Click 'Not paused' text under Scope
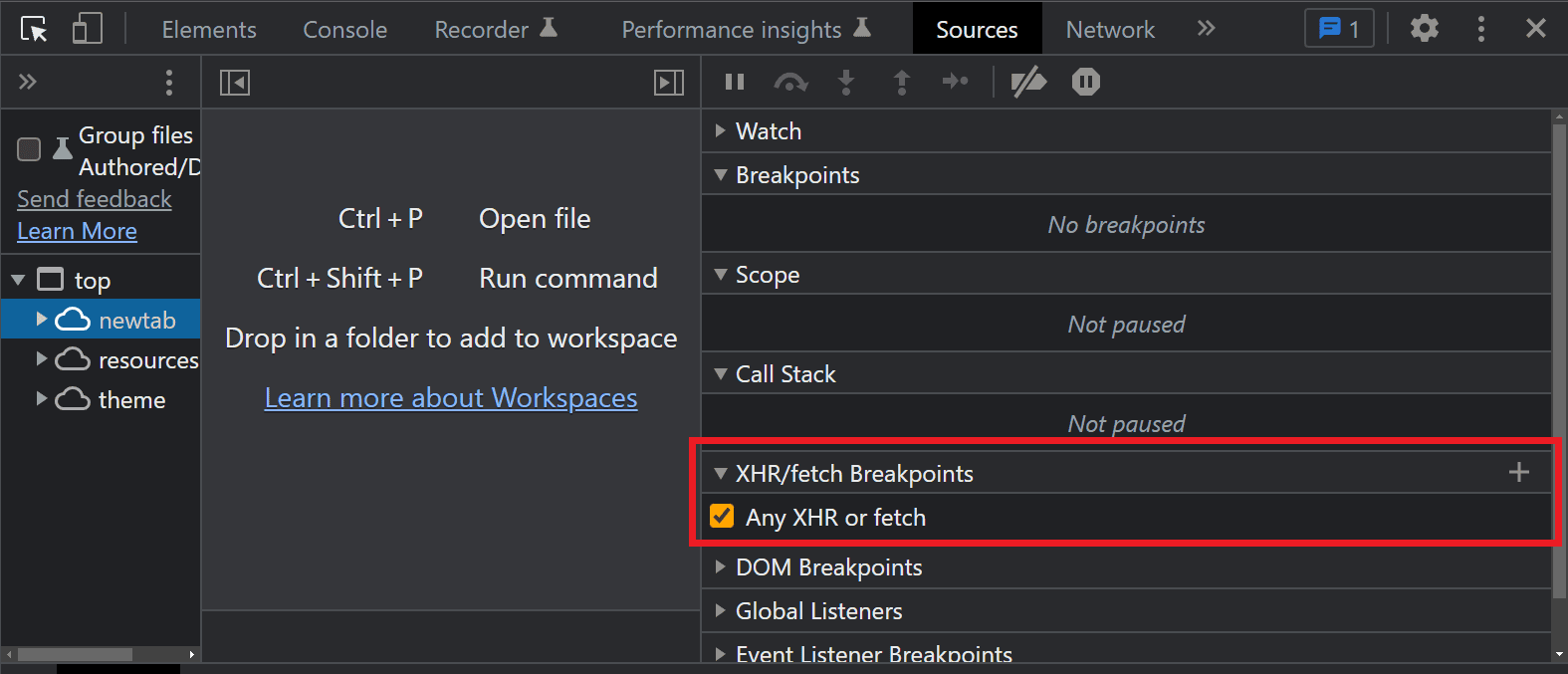The width and height of the screenshot is (1568, 674). click(x=1126, y=325)
